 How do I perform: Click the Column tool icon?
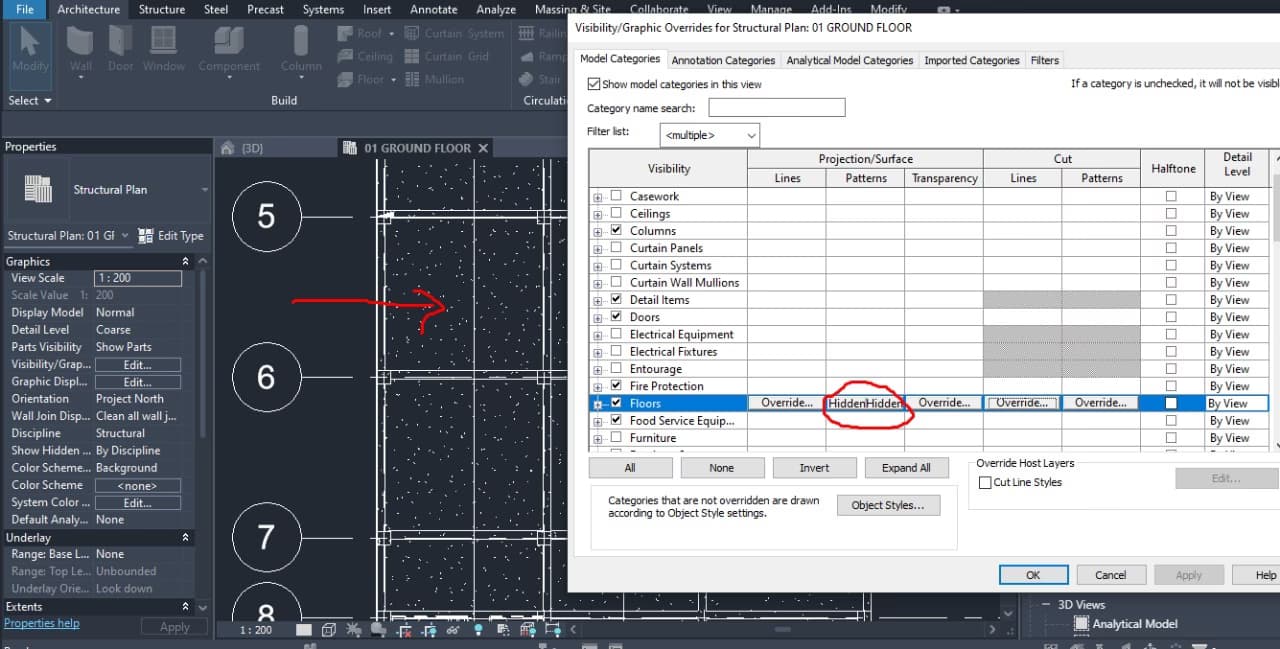[x=300, y=50]
